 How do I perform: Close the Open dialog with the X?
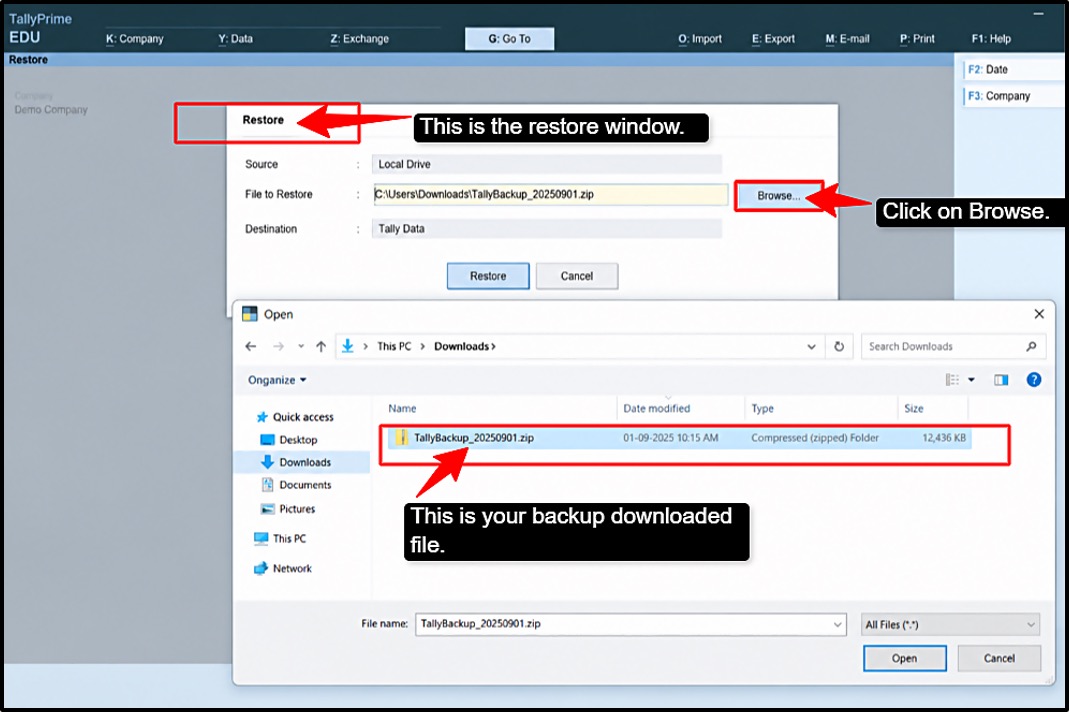pos(1039,314)
